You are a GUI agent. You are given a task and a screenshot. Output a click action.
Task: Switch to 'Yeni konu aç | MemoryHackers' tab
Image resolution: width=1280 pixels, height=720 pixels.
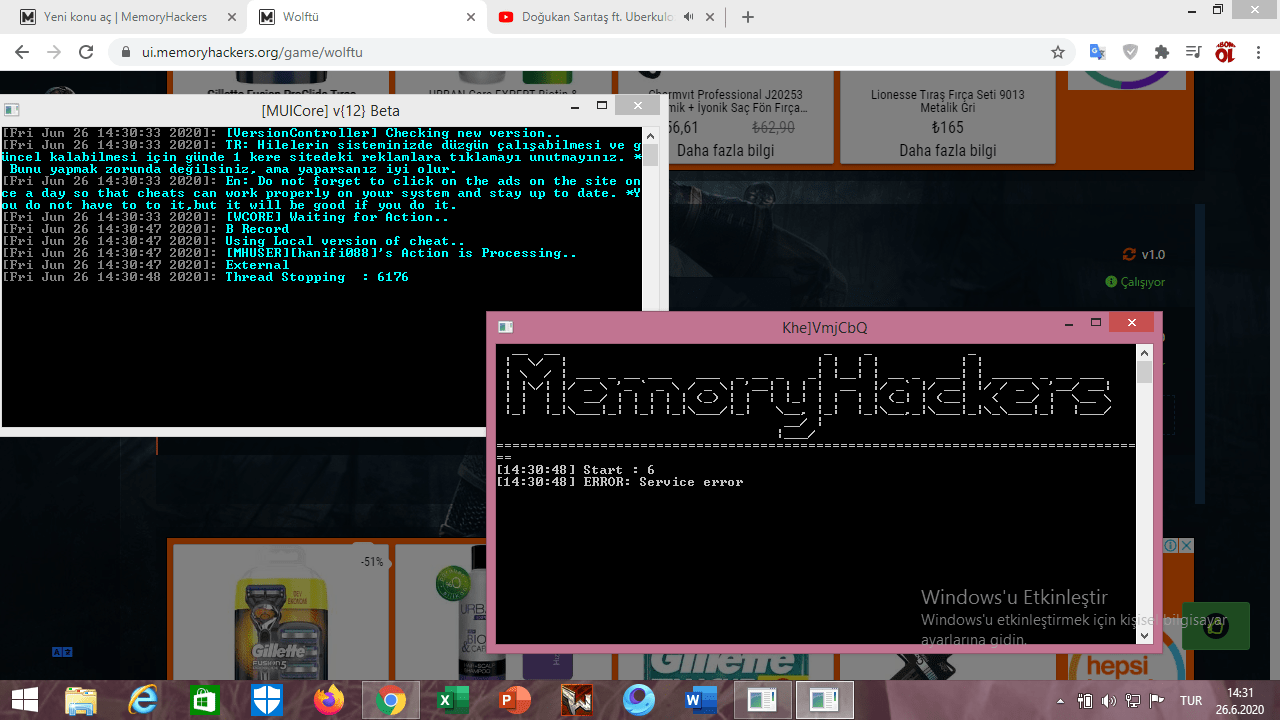coord(126,17)
